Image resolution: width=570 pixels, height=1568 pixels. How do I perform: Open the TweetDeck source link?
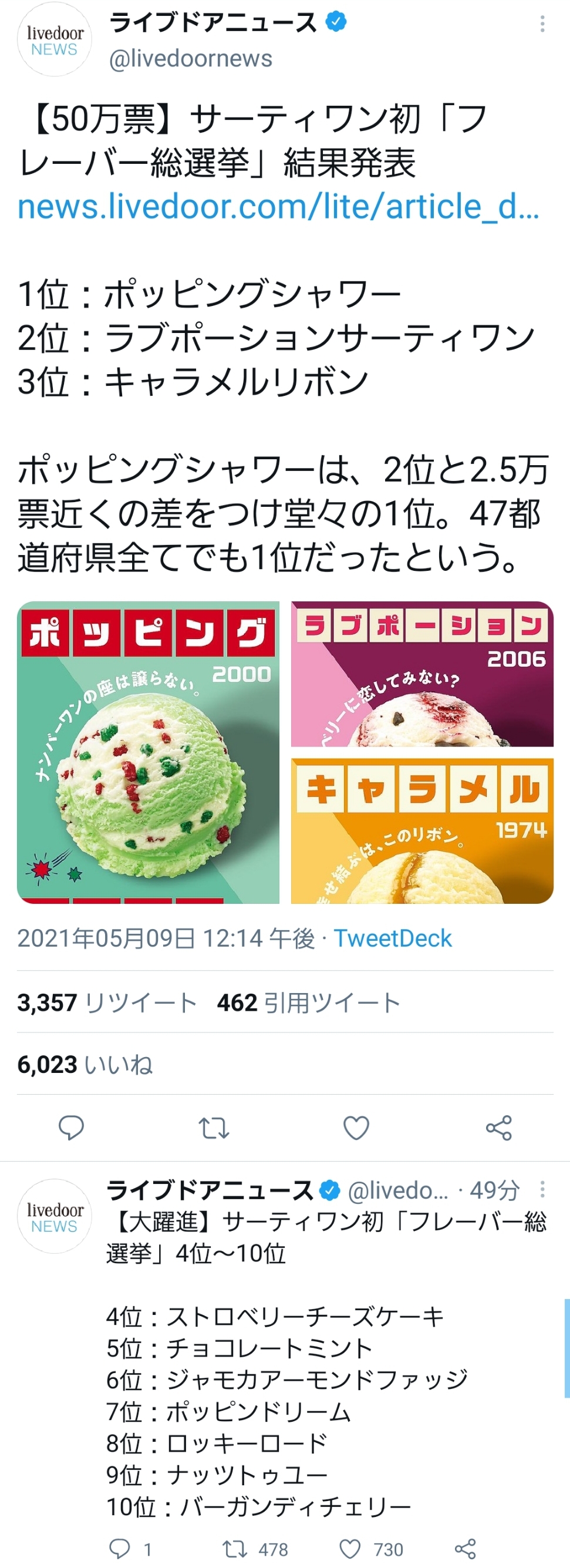pos(392,938)
